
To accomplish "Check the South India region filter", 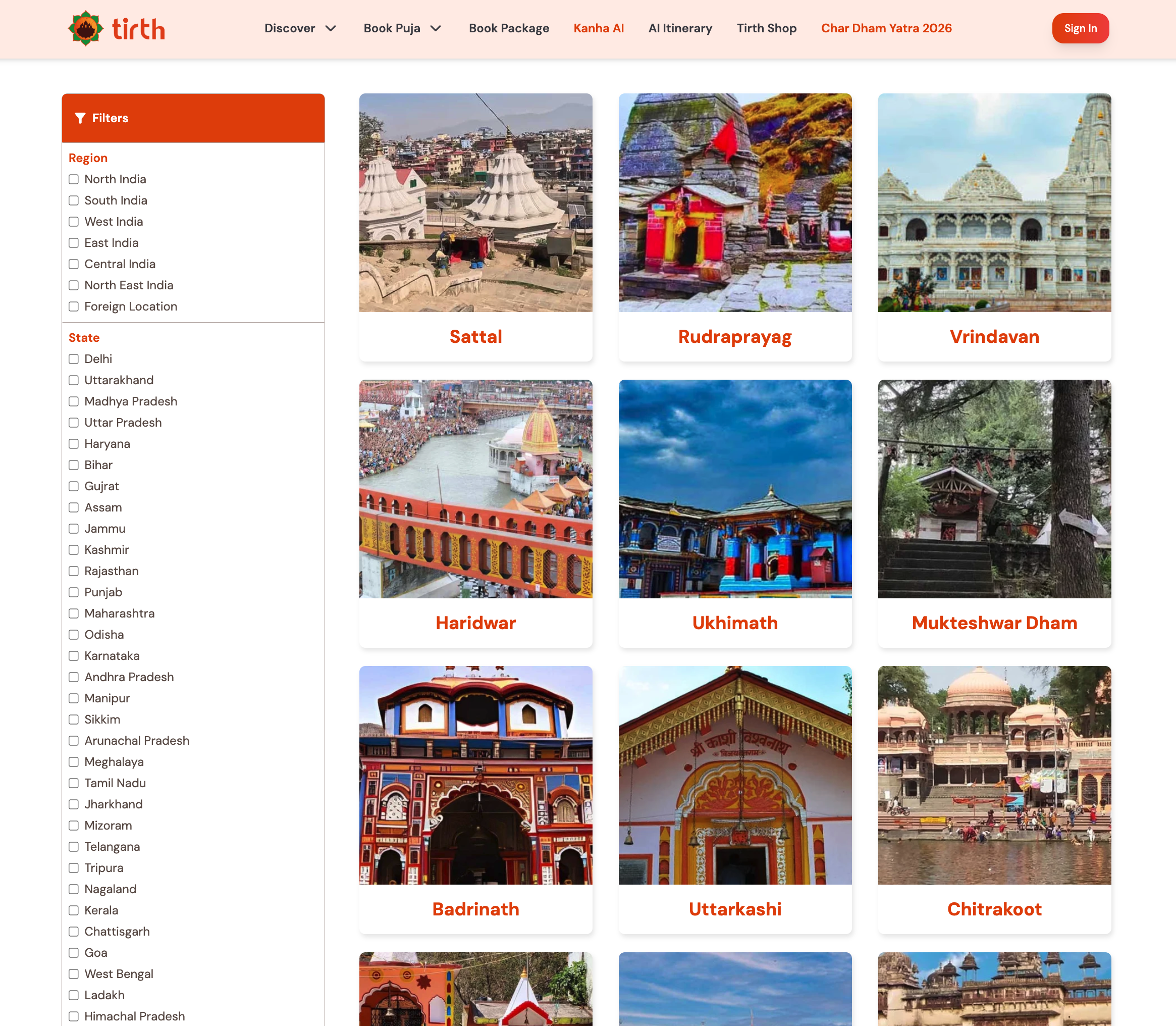I will click(74, 200).
